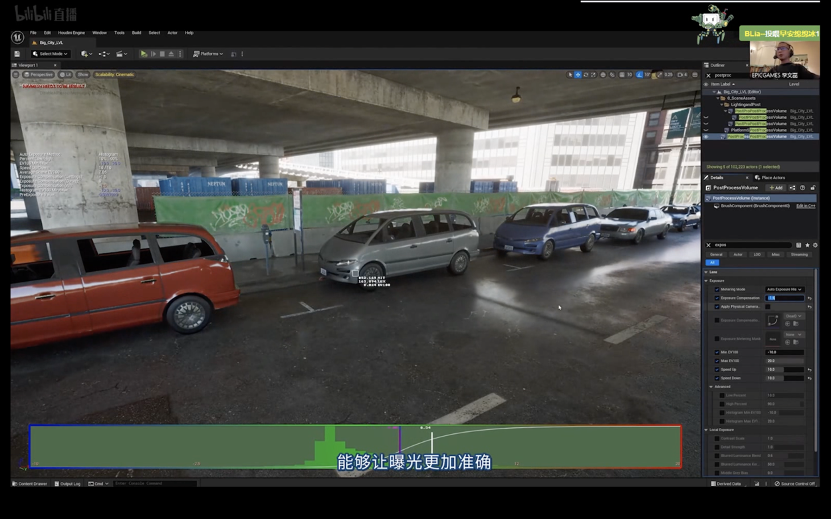
Task: Toggle visibility eye of selected PostProcessVolume
Action: (706, 136)
